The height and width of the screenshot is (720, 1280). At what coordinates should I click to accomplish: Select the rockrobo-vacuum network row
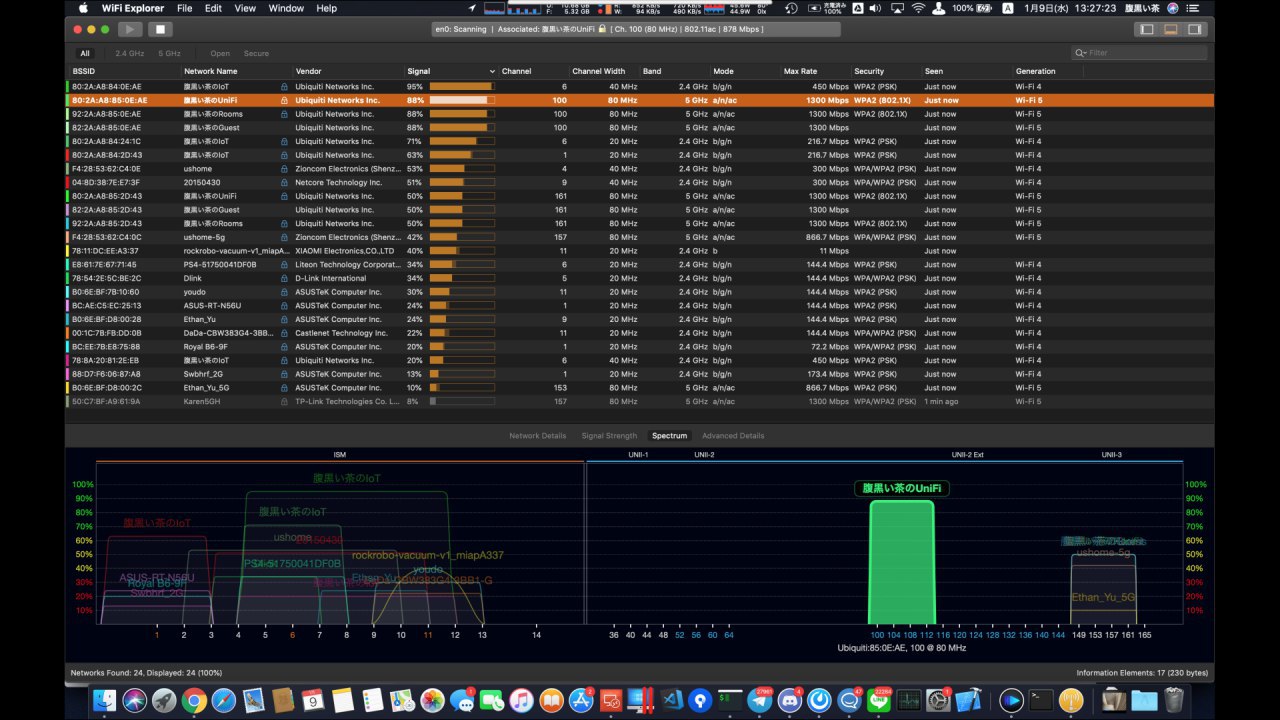pyautogui.click(x=640, y=251)
